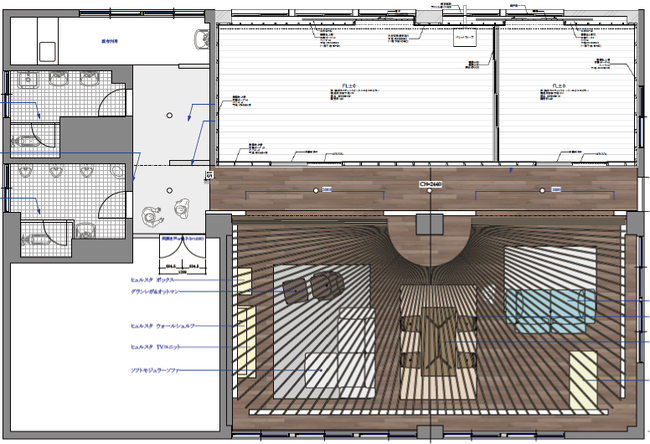
Task: Select the yellow wall shelf along left wall
Action: coord(244,338)
